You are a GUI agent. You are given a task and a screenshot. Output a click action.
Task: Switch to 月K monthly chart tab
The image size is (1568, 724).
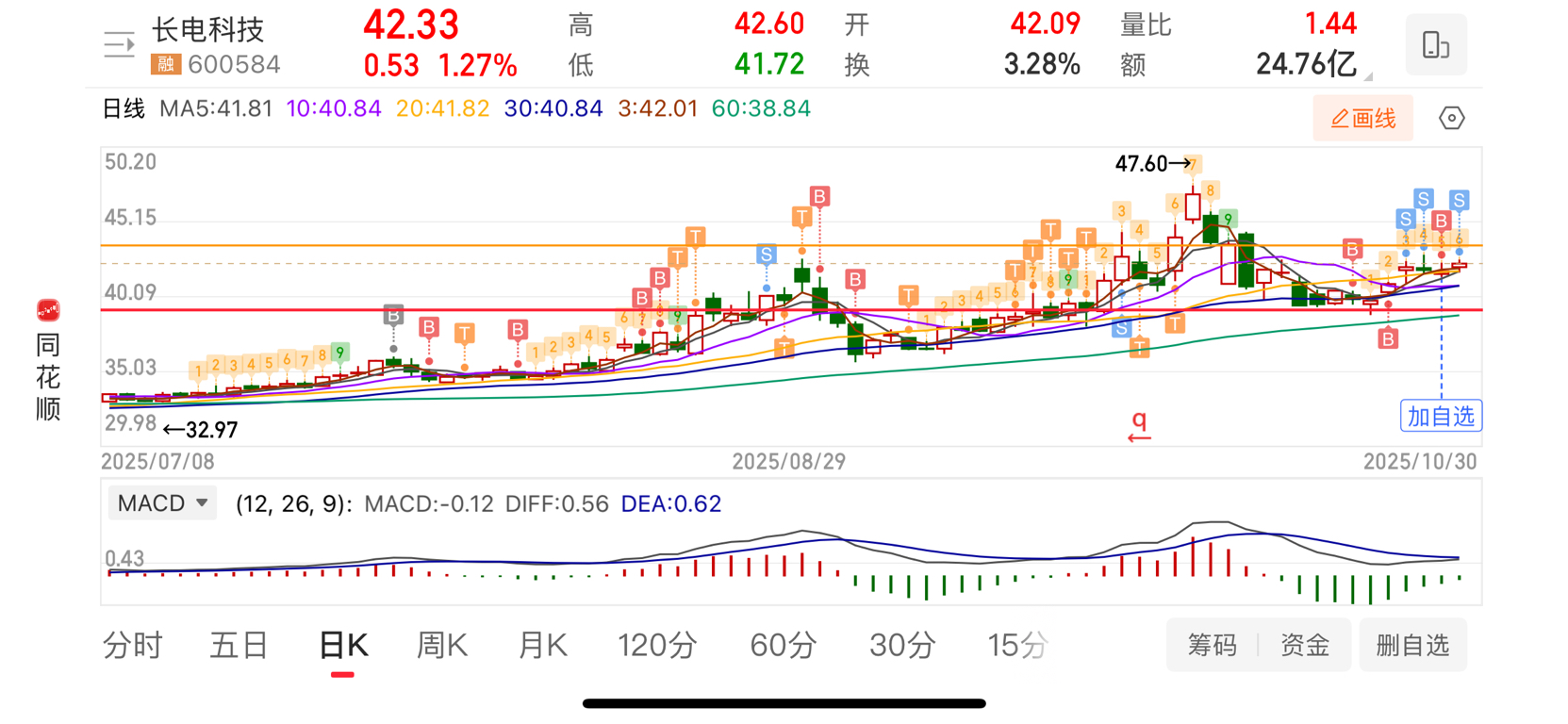(542, 645)
